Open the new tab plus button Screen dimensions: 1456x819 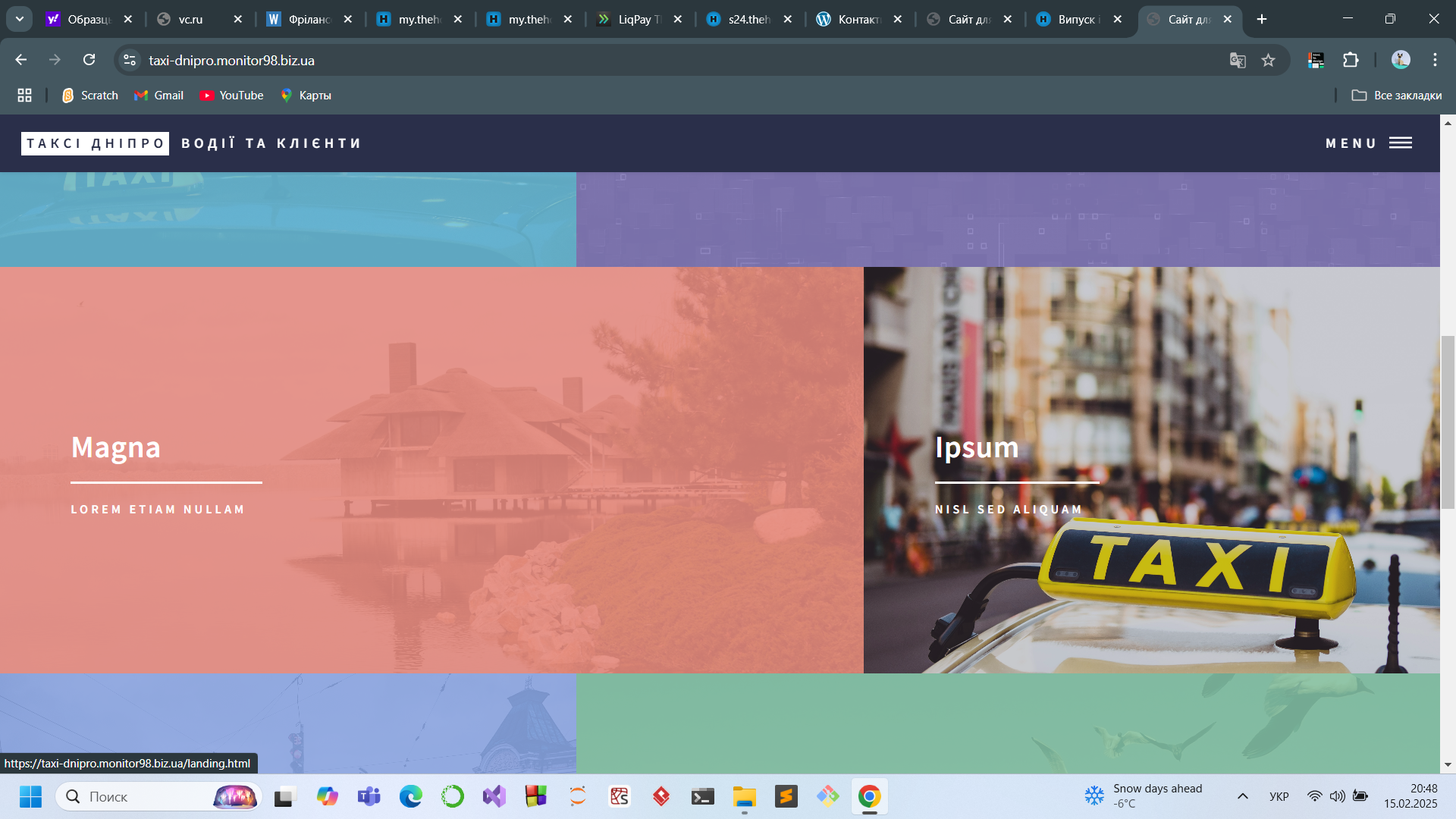pyautogui.click(x=1262, y=19)
